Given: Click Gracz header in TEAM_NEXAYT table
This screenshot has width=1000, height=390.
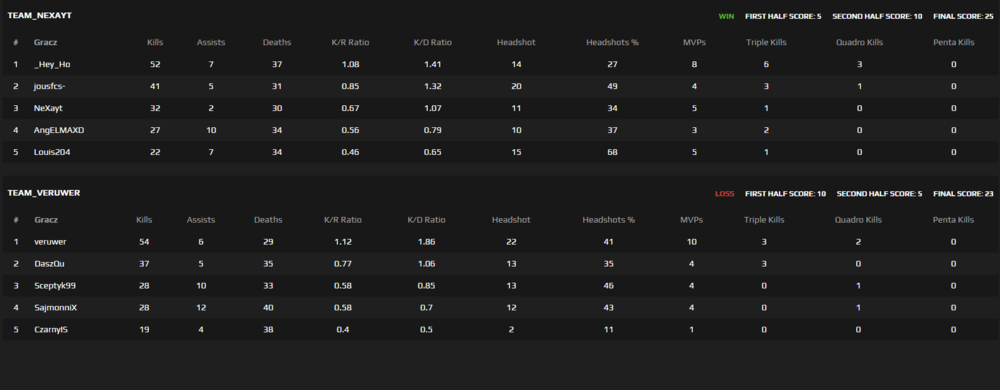Looking at the screenshot, I should coord(45,43).
